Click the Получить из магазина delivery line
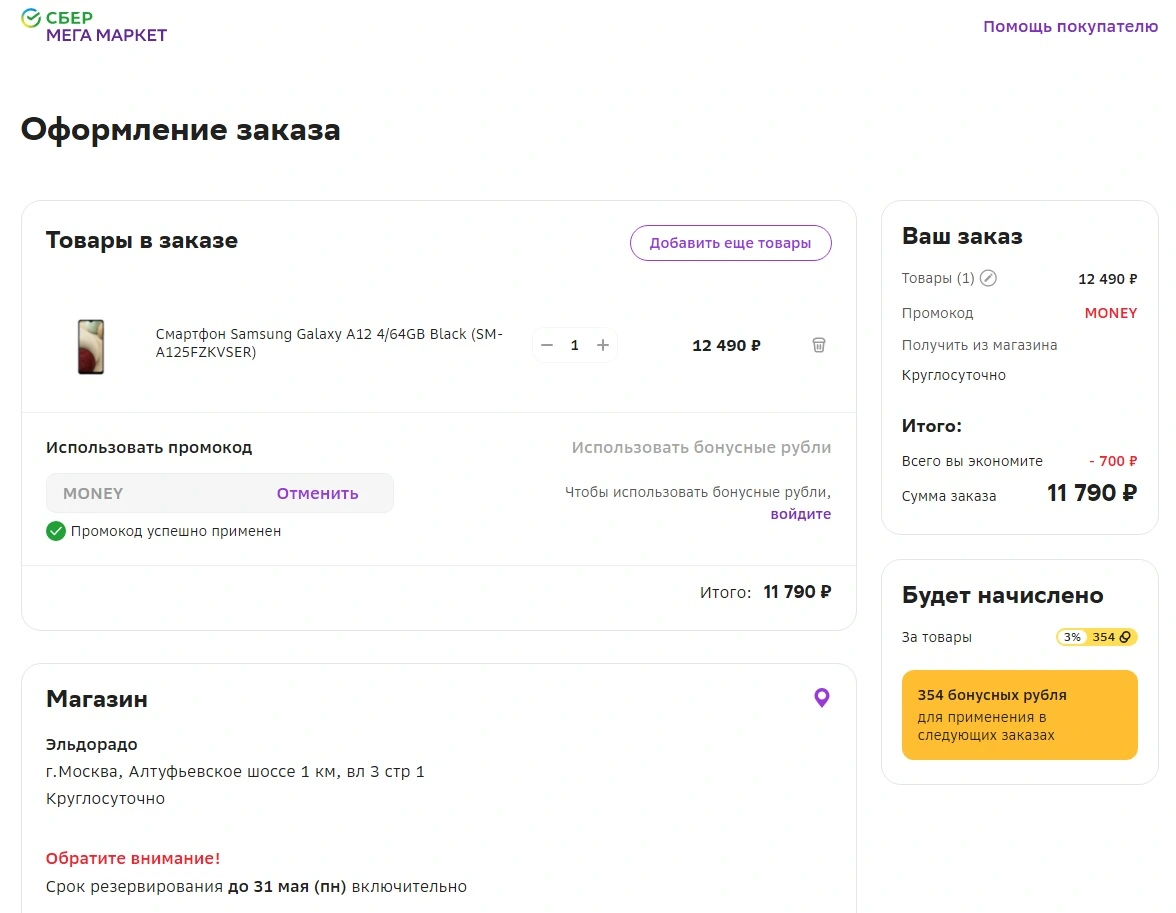Screen dimensions: 1176x913 tap(979, 345)
